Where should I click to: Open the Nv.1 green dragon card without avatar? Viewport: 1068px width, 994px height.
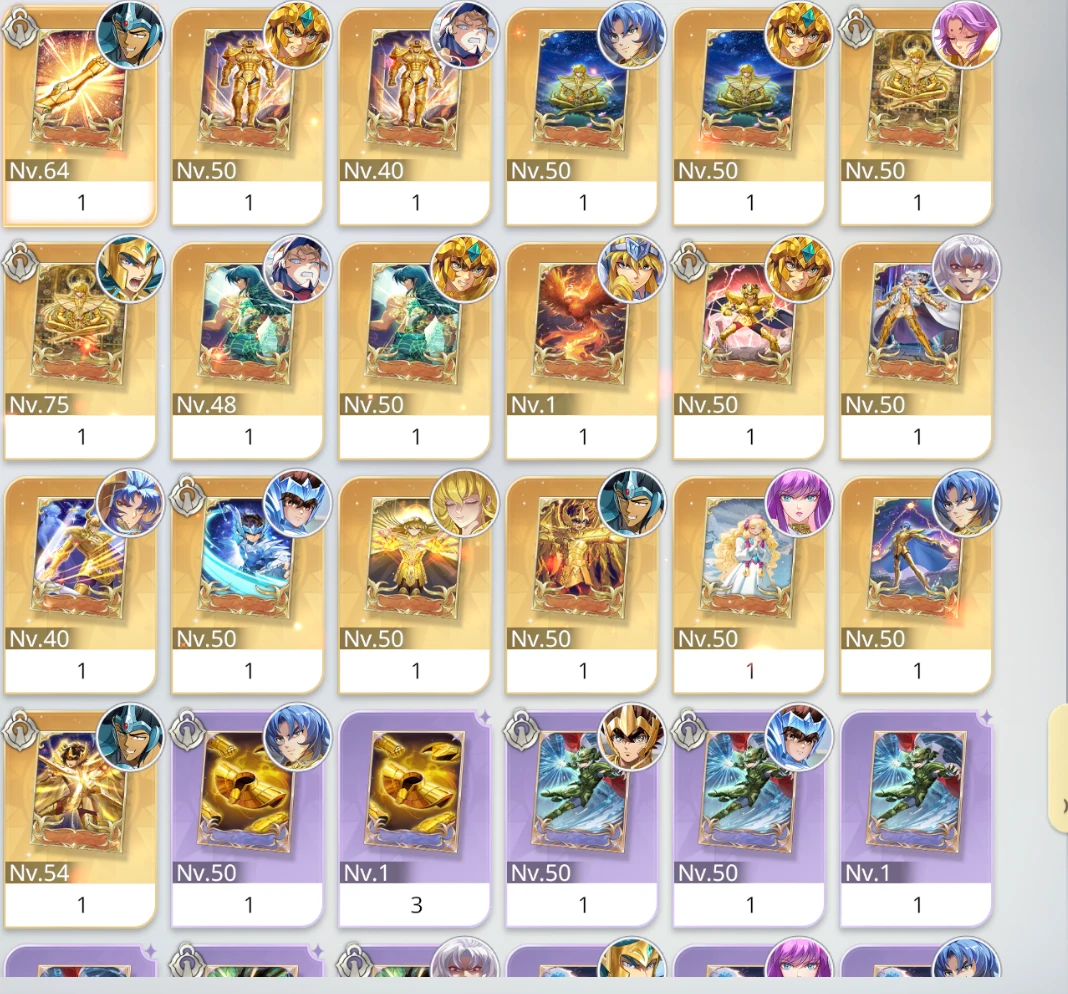click(x=915, y=820)
